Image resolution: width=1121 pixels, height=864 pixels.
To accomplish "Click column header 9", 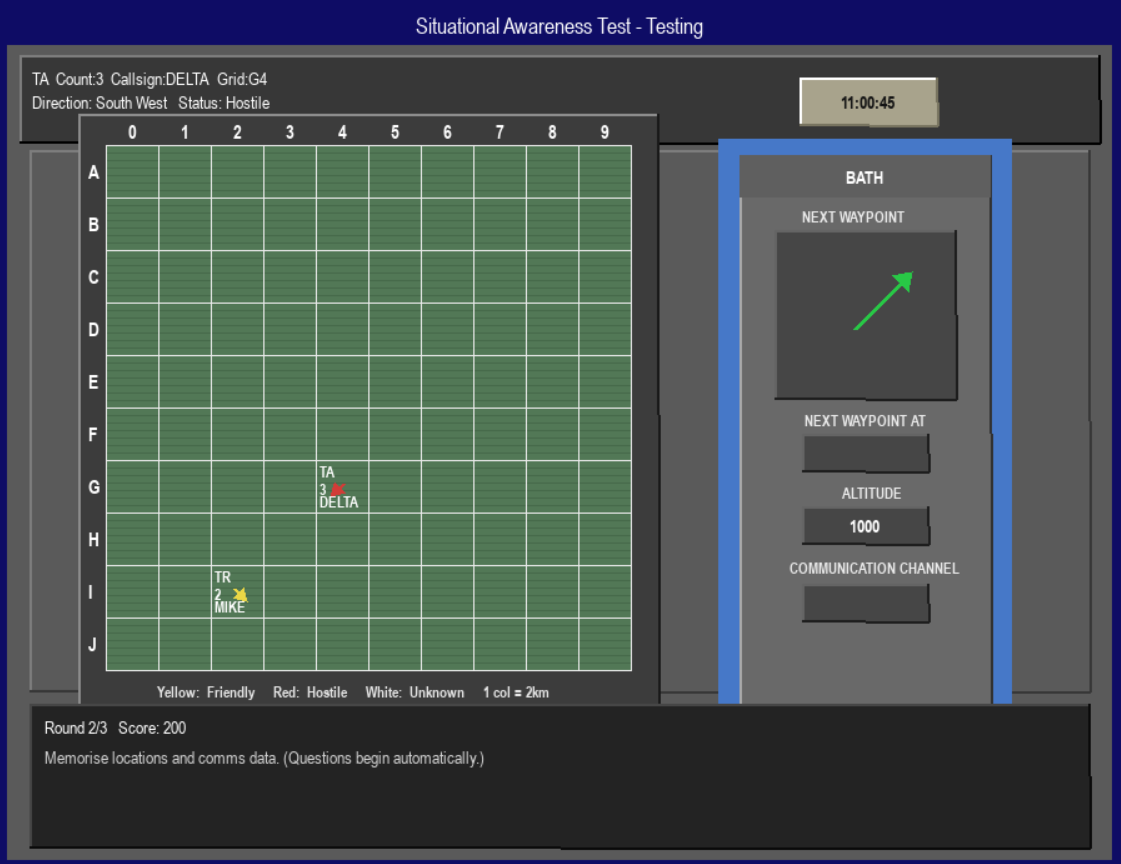I will click(605, 132).
